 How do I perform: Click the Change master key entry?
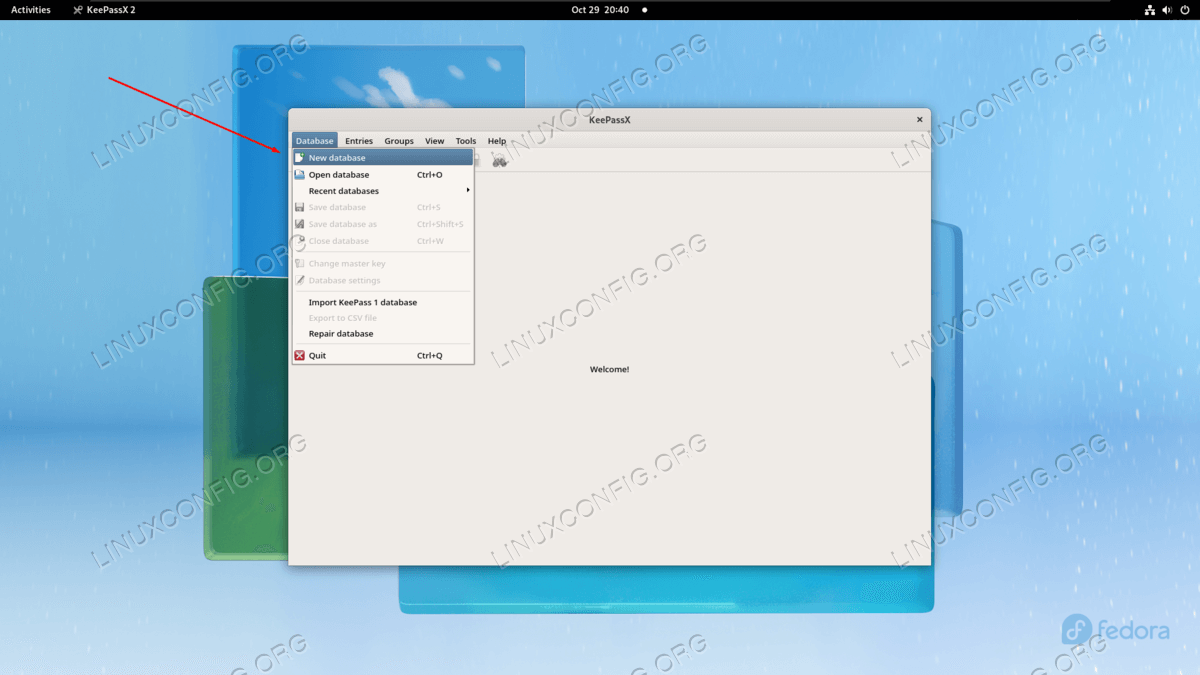[x=382, y=264]
